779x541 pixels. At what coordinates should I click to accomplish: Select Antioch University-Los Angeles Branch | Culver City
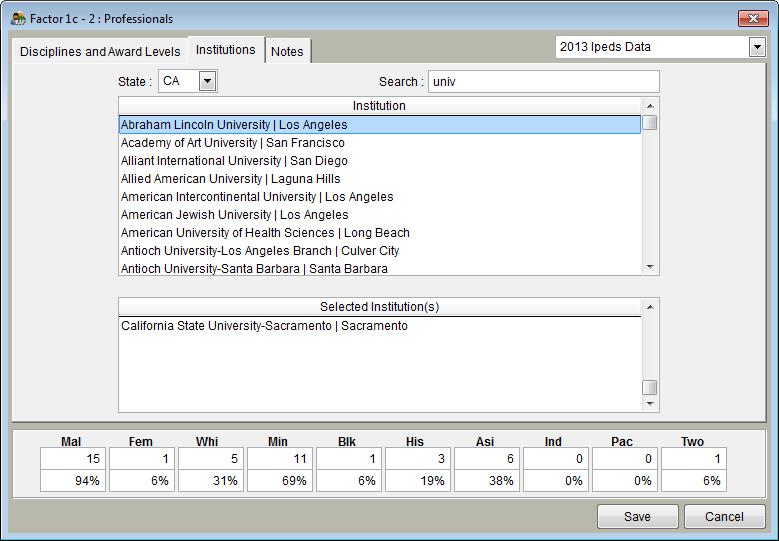380,251
